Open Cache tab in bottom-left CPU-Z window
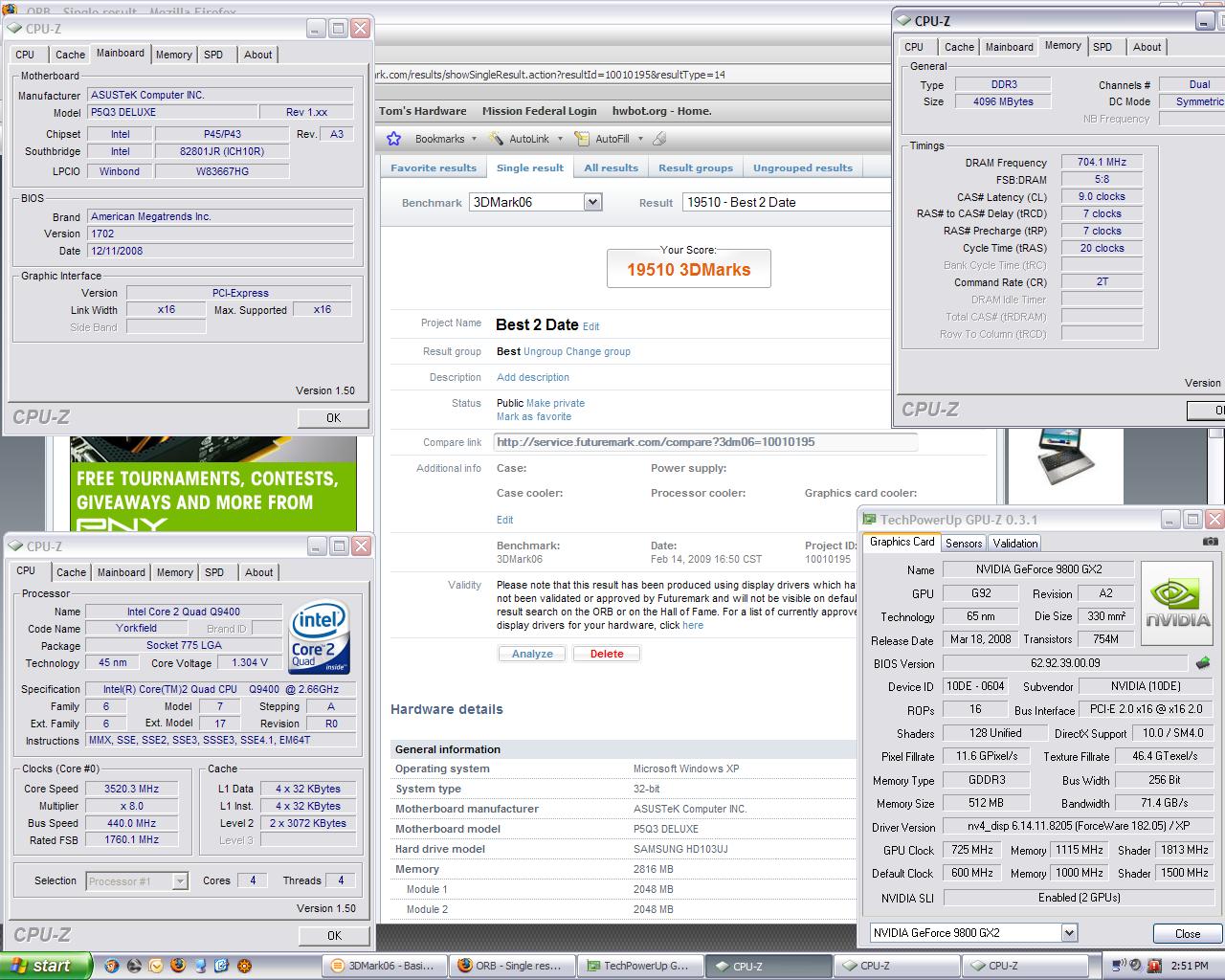1225x980 pixels. click(x=71, y=572)
